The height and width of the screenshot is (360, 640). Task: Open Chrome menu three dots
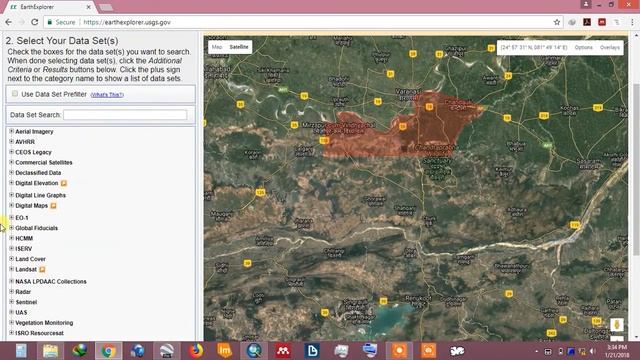click(632, 22)
